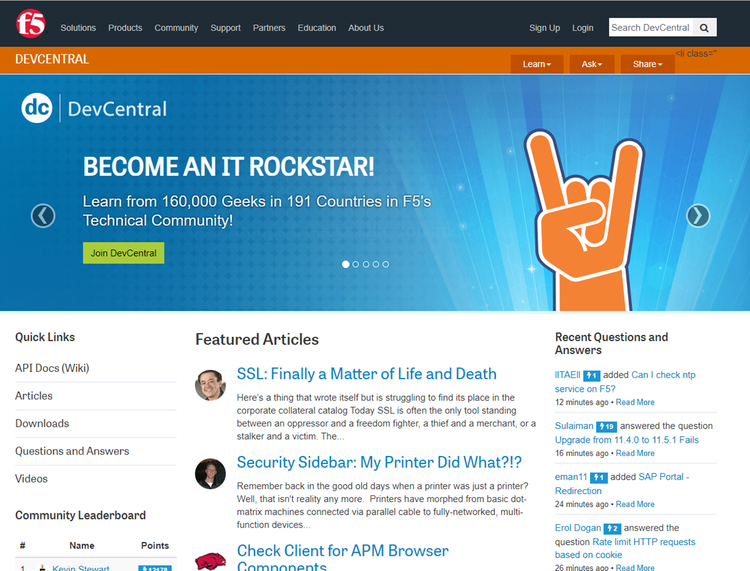This screenshot has height=571, width=750.
Task: Open the Education menu
Action: [317, 28]
